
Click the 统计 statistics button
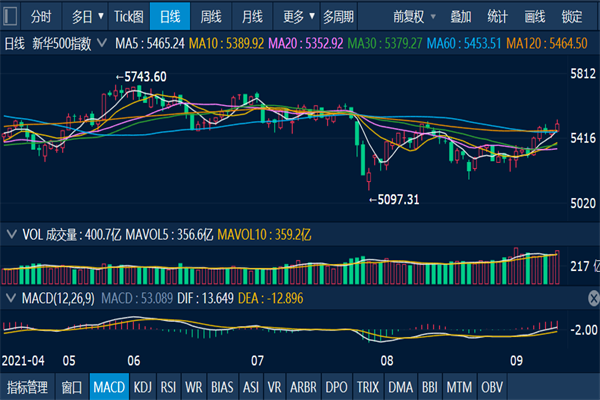click(x=497, y=16)
